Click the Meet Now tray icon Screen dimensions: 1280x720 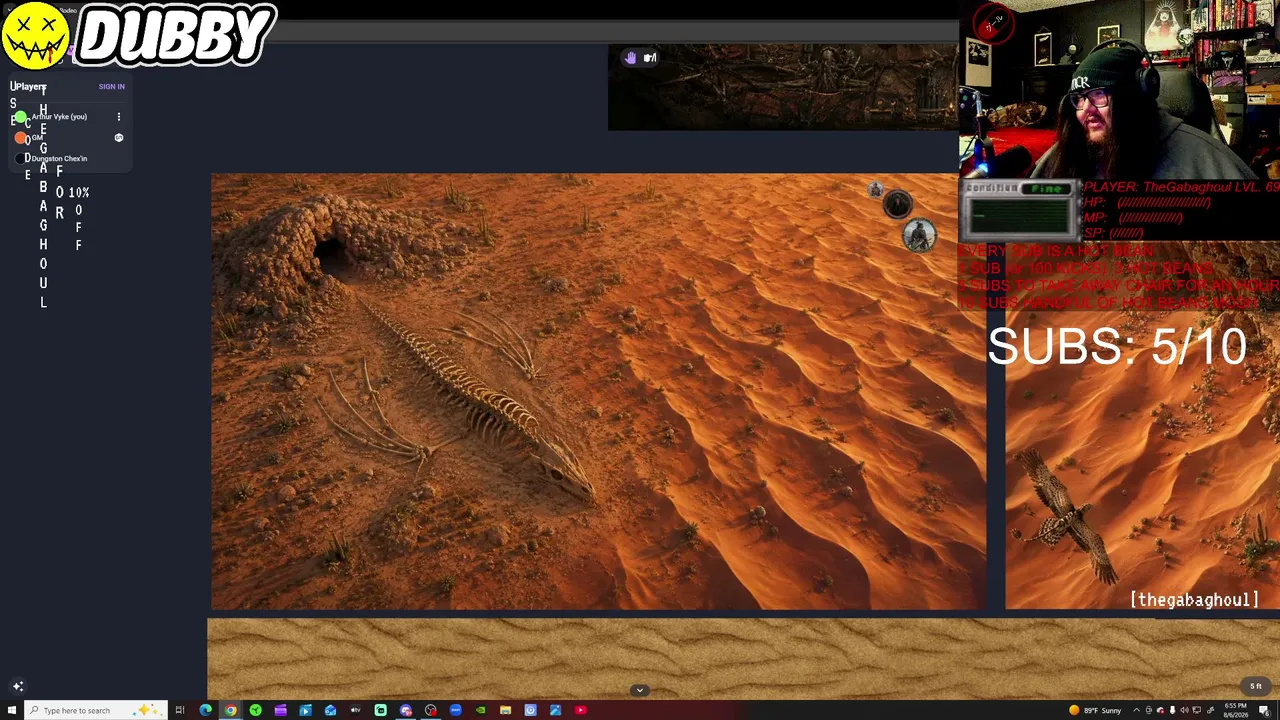coord(1148,710)
